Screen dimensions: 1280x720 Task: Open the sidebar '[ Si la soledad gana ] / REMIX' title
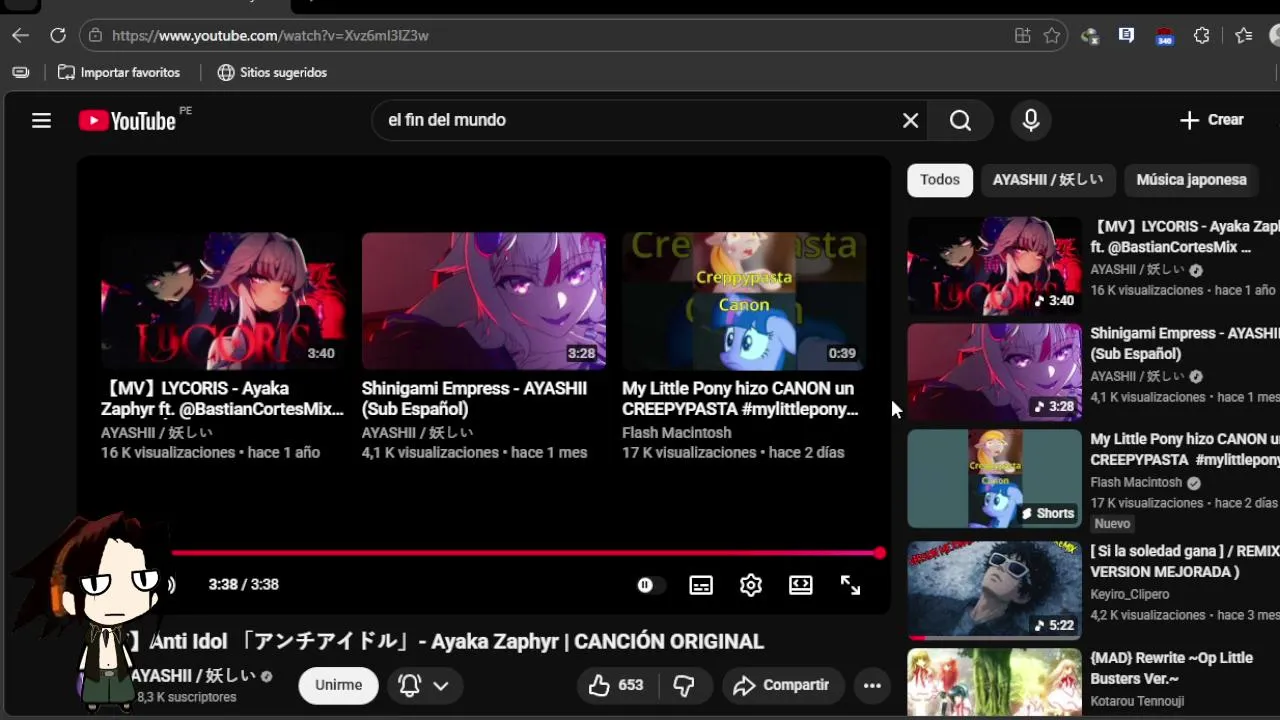coord(1185,562)
